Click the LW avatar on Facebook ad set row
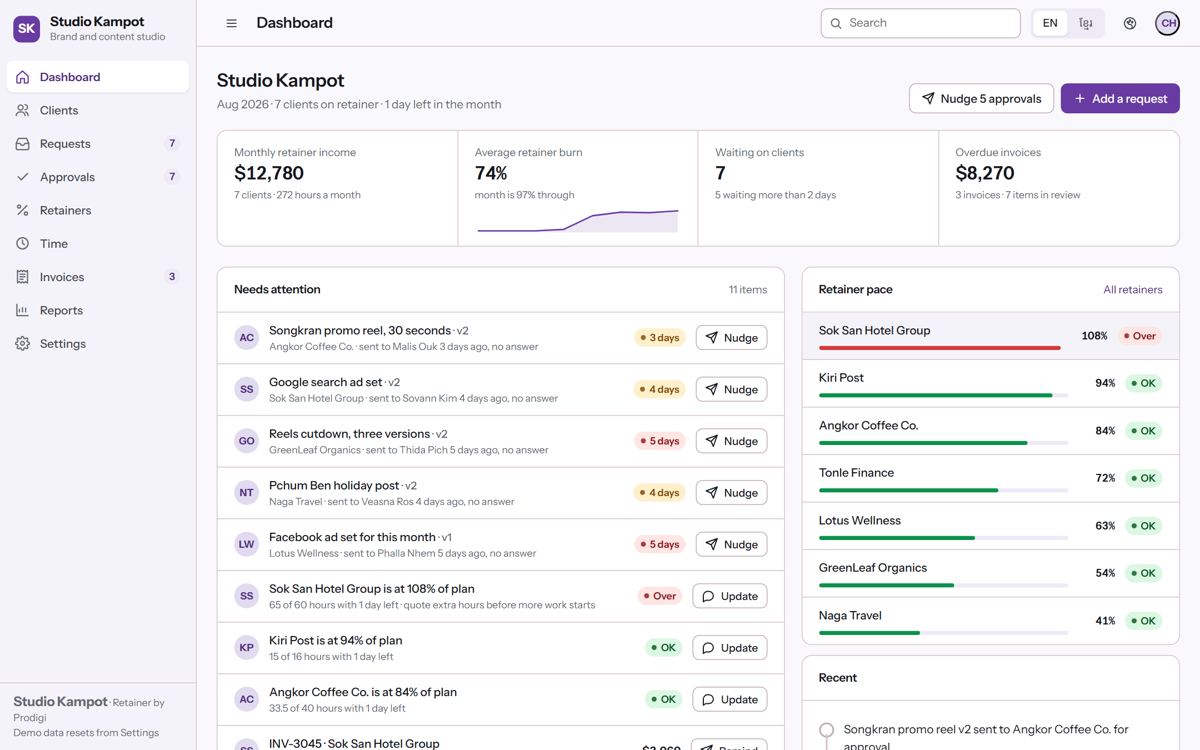The width and height of the screenshot is (1200, 750). (x=246, y=544)
